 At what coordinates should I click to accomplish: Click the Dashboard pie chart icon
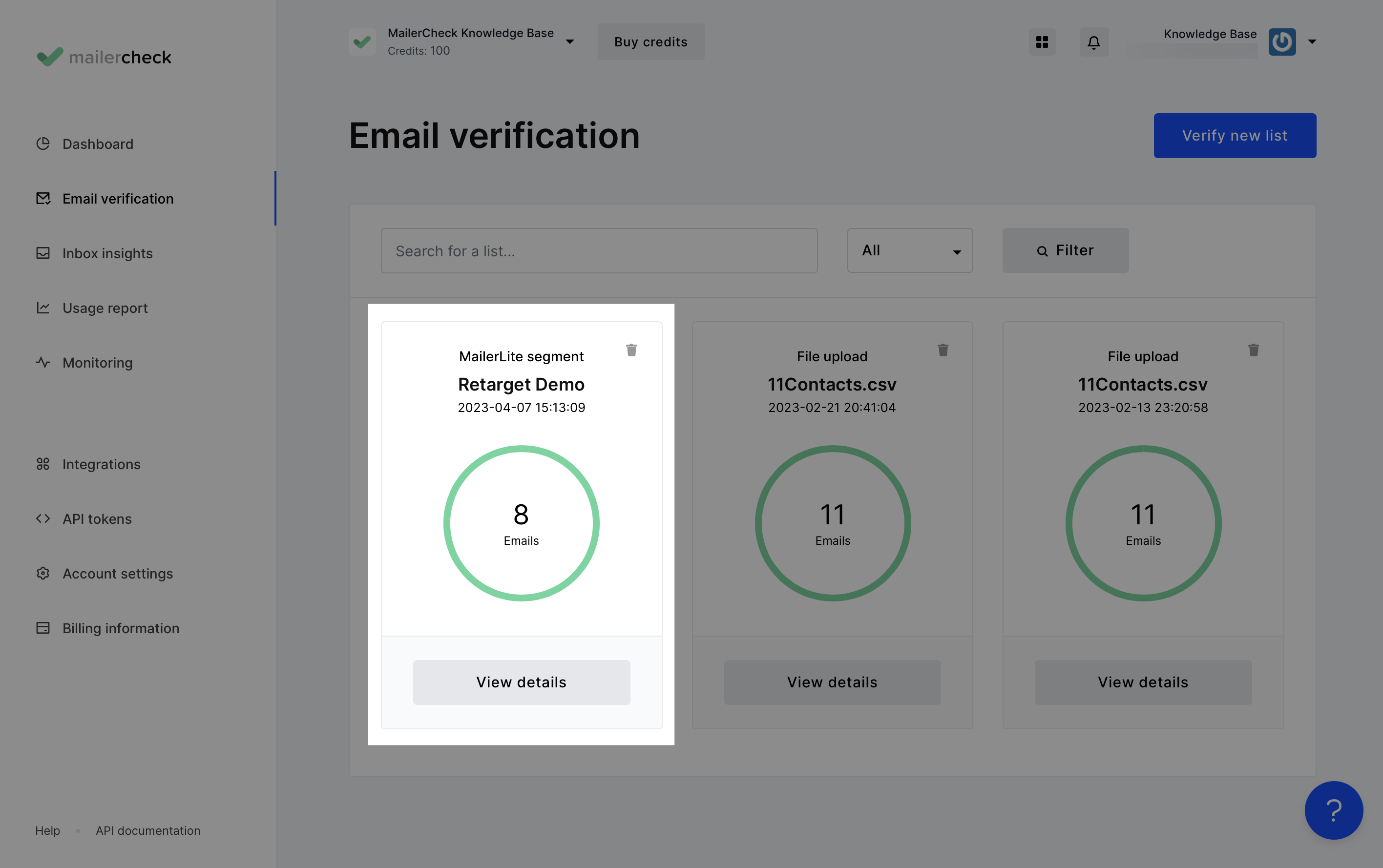pyautogui.click(x=43, y=144)
